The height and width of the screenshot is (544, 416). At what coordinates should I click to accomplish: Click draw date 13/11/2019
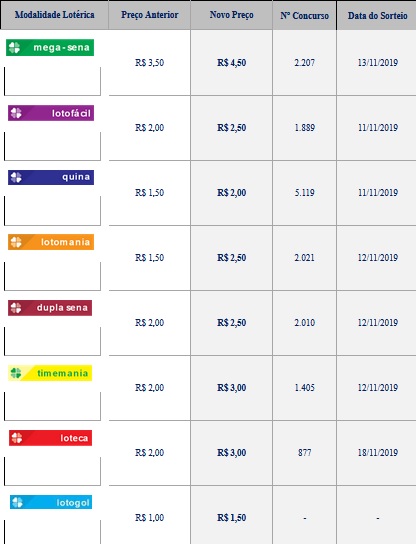click(x=378, y=63)
